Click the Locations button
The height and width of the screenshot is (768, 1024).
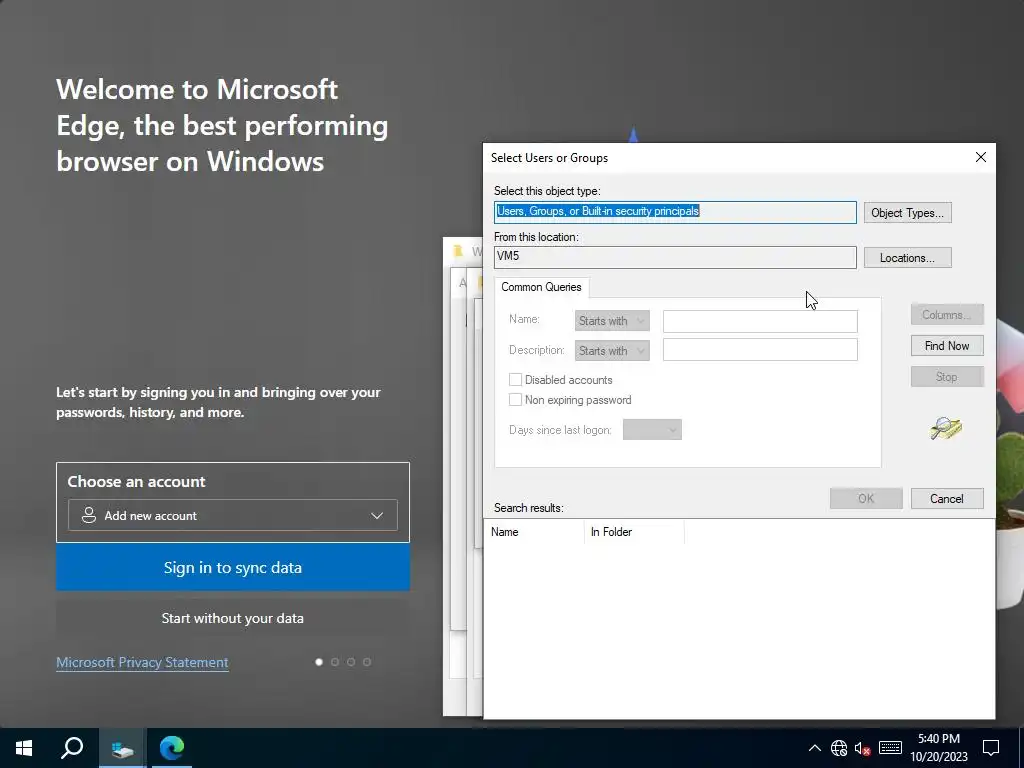coord(907,257)
